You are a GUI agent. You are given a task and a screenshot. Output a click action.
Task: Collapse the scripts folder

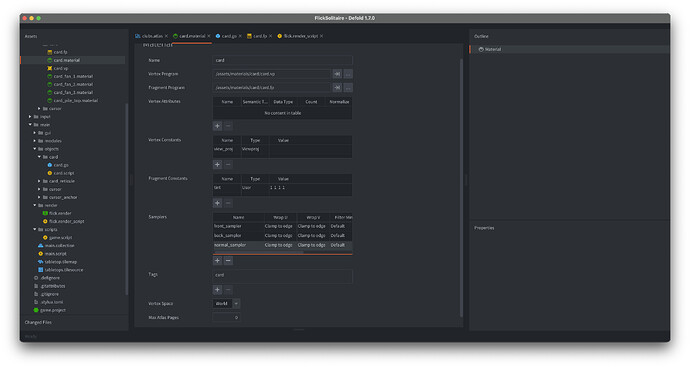35,229
